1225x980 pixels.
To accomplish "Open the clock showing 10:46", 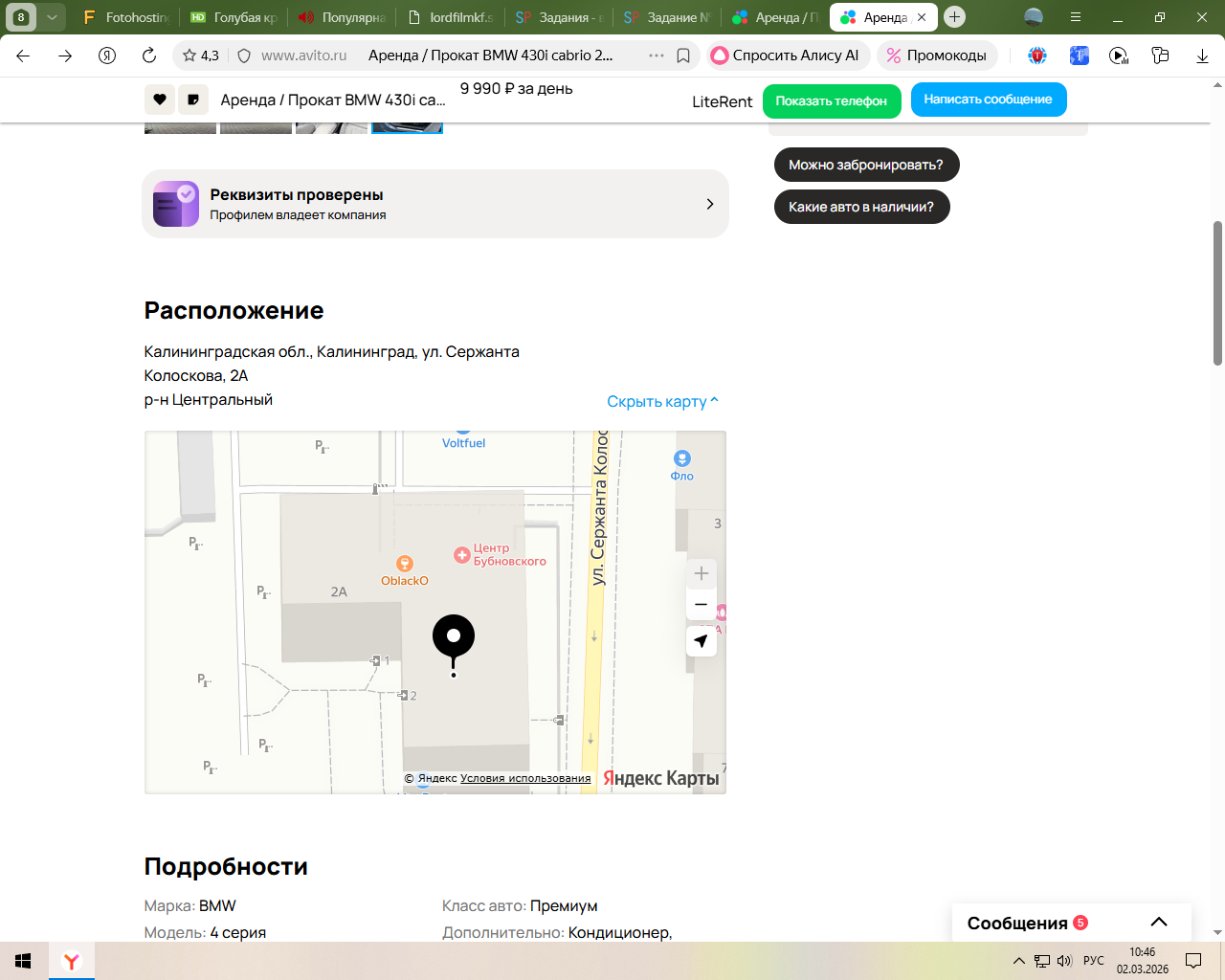I will pyautogui.click(x=1142, y=961).
